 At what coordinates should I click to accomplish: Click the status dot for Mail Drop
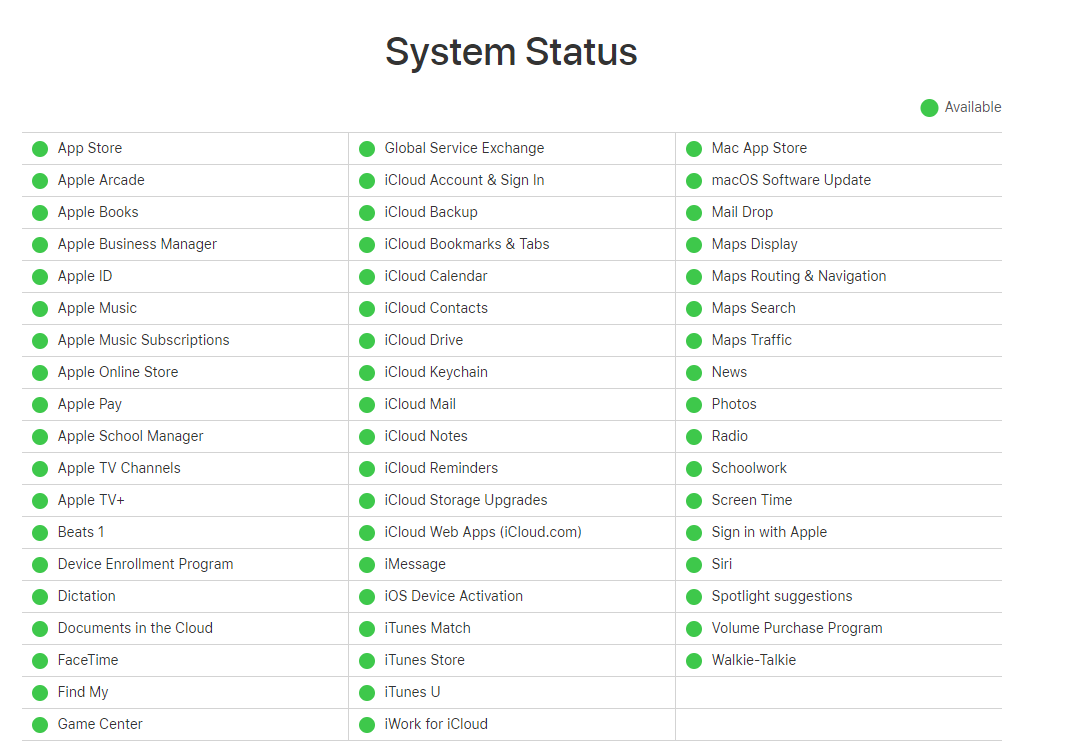click(694, 213)
